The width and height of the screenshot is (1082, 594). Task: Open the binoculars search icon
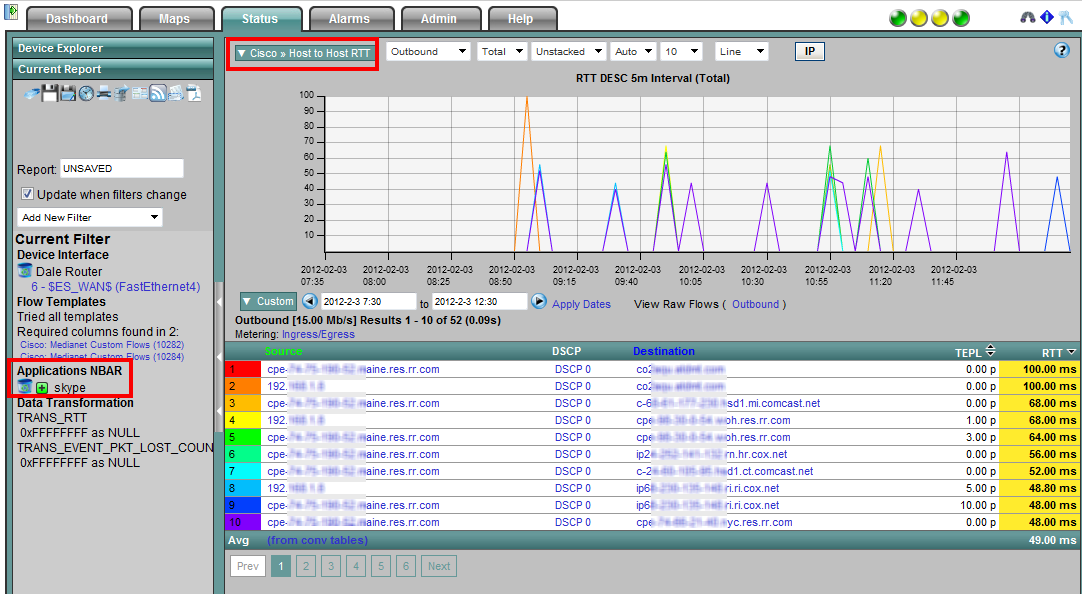click(1027, 18)
